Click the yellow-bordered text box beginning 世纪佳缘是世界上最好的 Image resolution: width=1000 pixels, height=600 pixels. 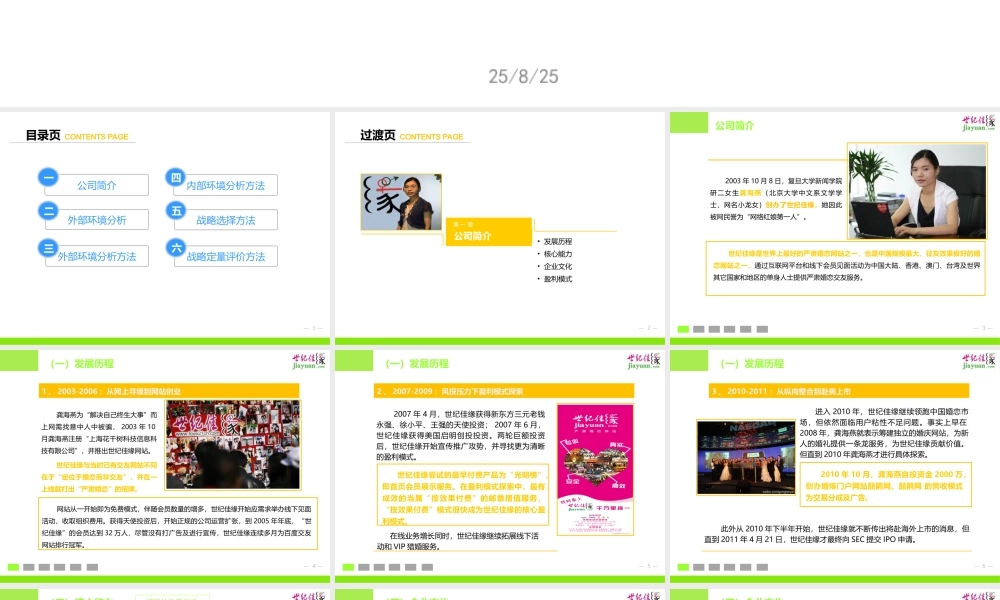846,268
